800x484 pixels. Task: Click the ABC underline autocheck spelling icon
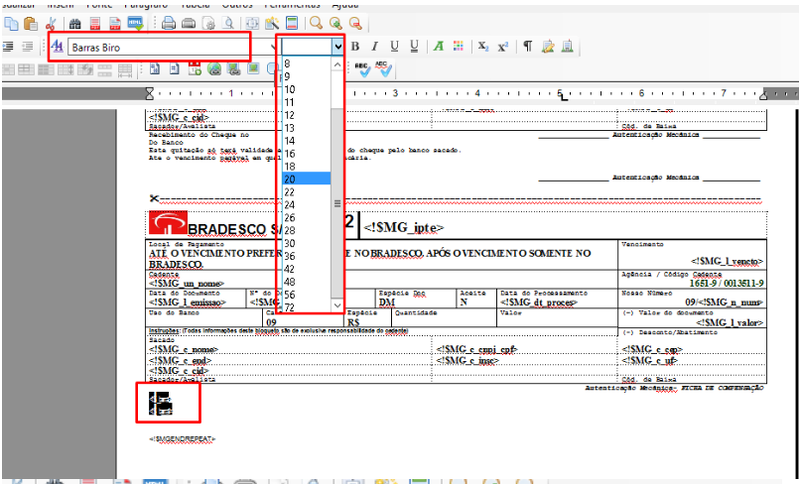(384, 69)
